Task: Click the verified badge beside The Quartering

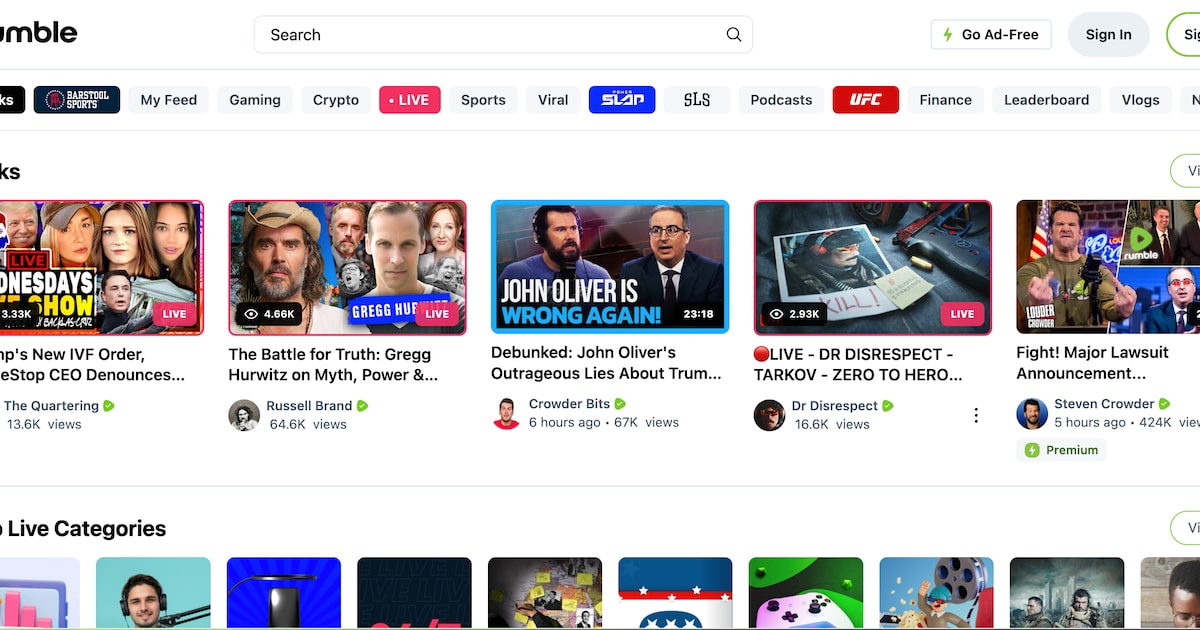Action: click(109, 406)
